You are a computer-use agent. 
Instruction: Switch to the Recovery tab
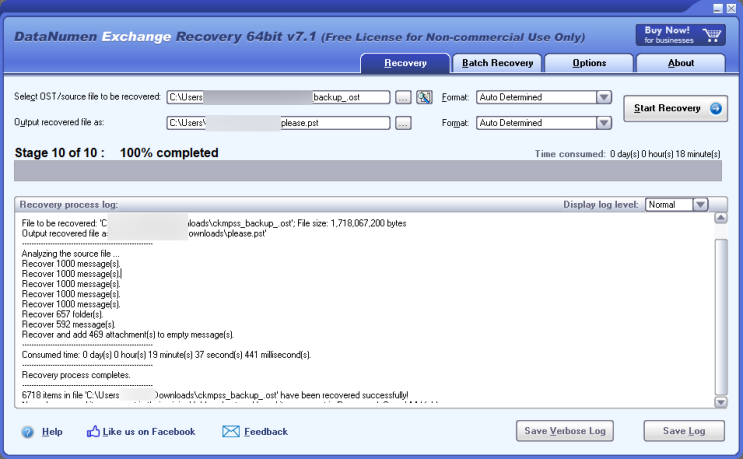click(405, 63)
